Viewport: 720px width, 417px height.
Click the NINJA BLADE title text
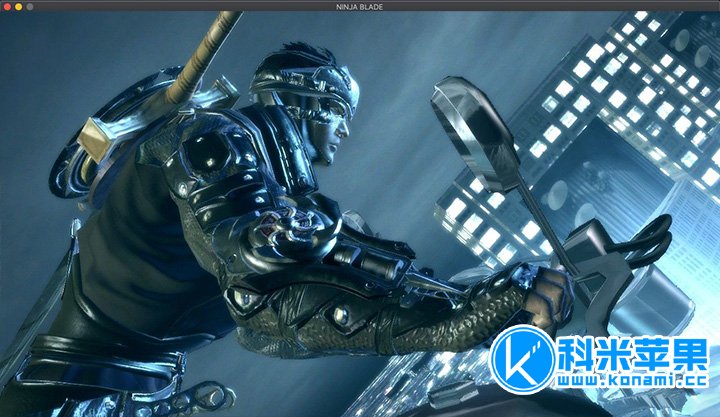[360, 6]
